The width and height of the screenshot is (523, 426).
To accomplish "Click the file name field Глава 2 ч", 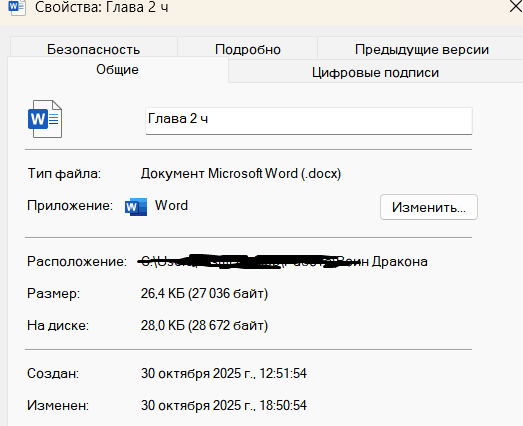I will pyautogui.click(x=309, y=120).
